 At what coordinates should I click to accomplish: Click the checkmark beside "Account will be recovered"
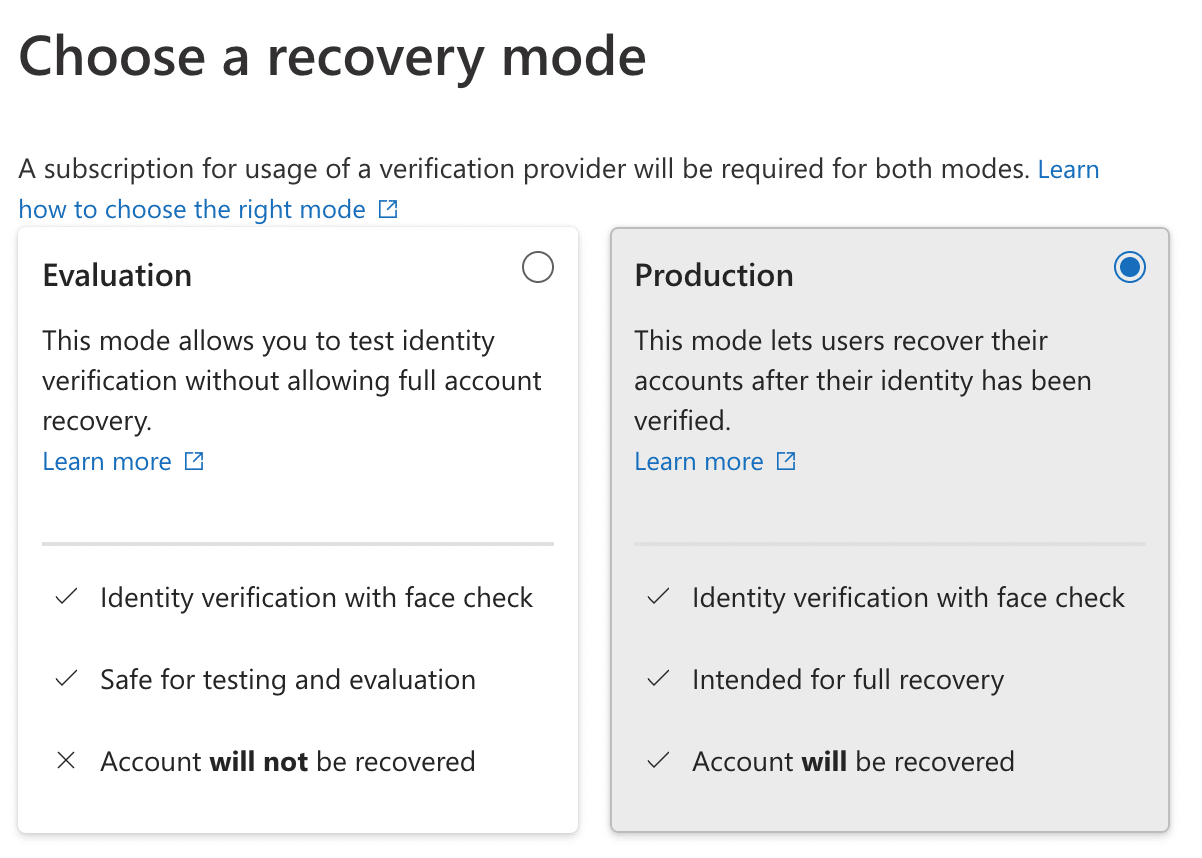(x=657, y=761)
